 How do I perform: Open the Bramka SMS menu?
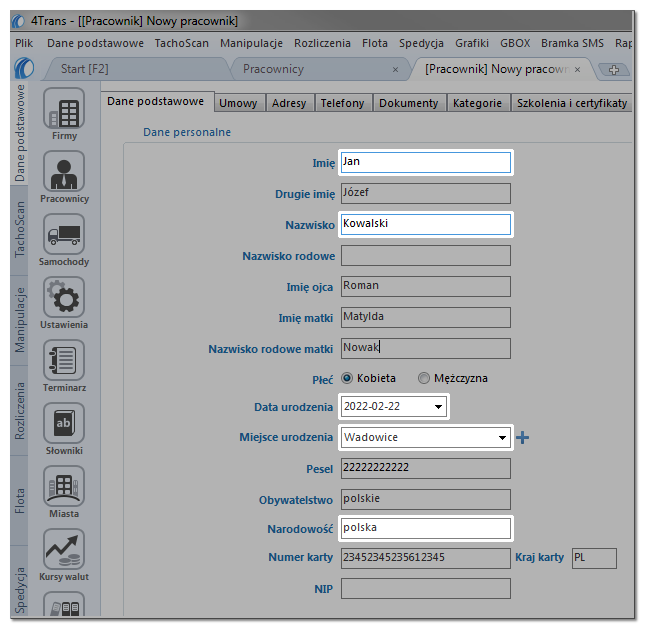pos(572,43)
